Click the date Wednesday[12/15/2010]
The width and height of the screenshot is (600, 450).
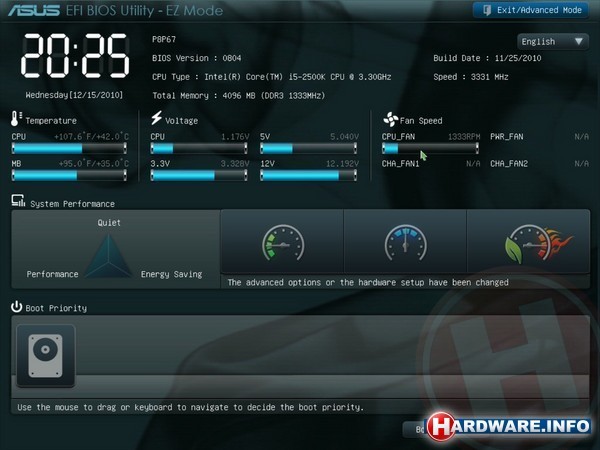click(x=74, y=95)
